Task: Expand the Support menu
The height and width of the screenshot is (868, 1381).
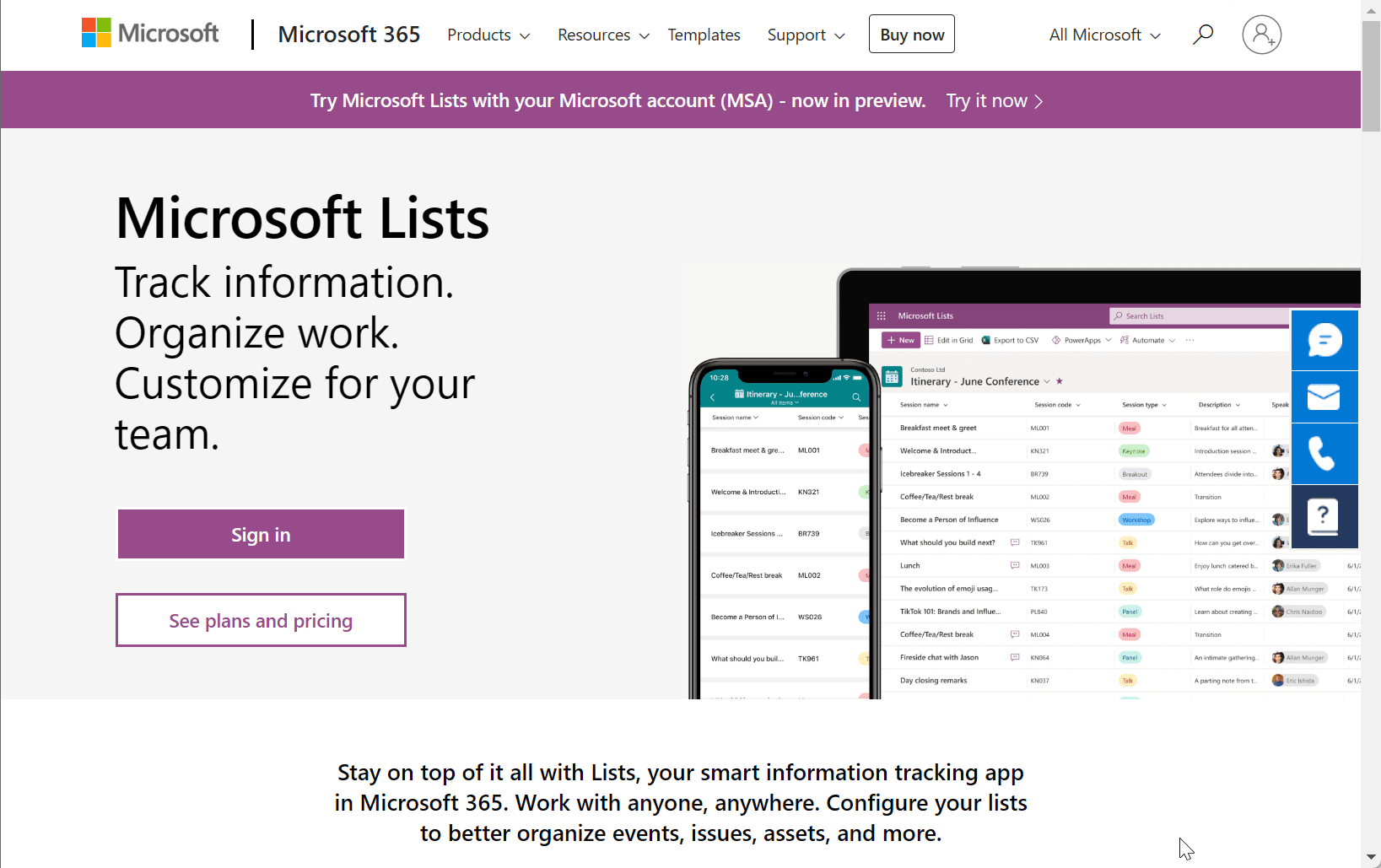Action: (806, 35)
